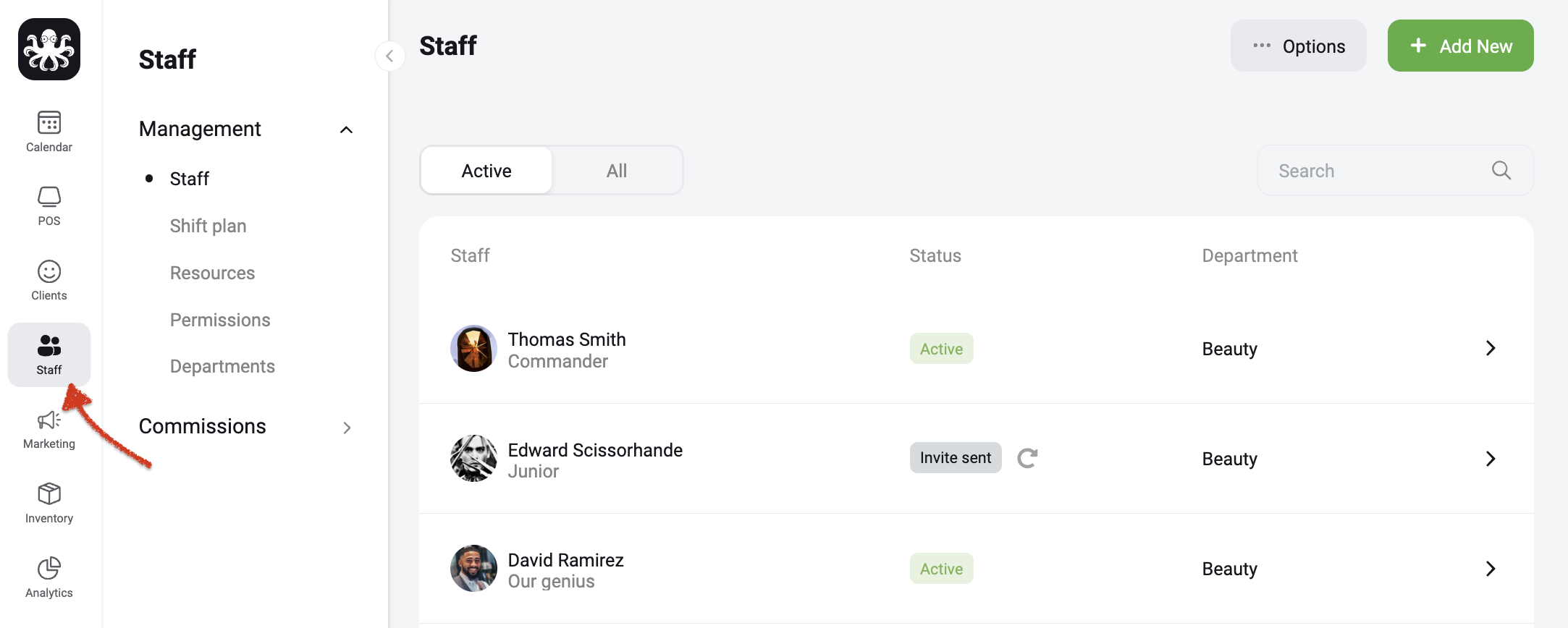Open the Options button

1298,46
